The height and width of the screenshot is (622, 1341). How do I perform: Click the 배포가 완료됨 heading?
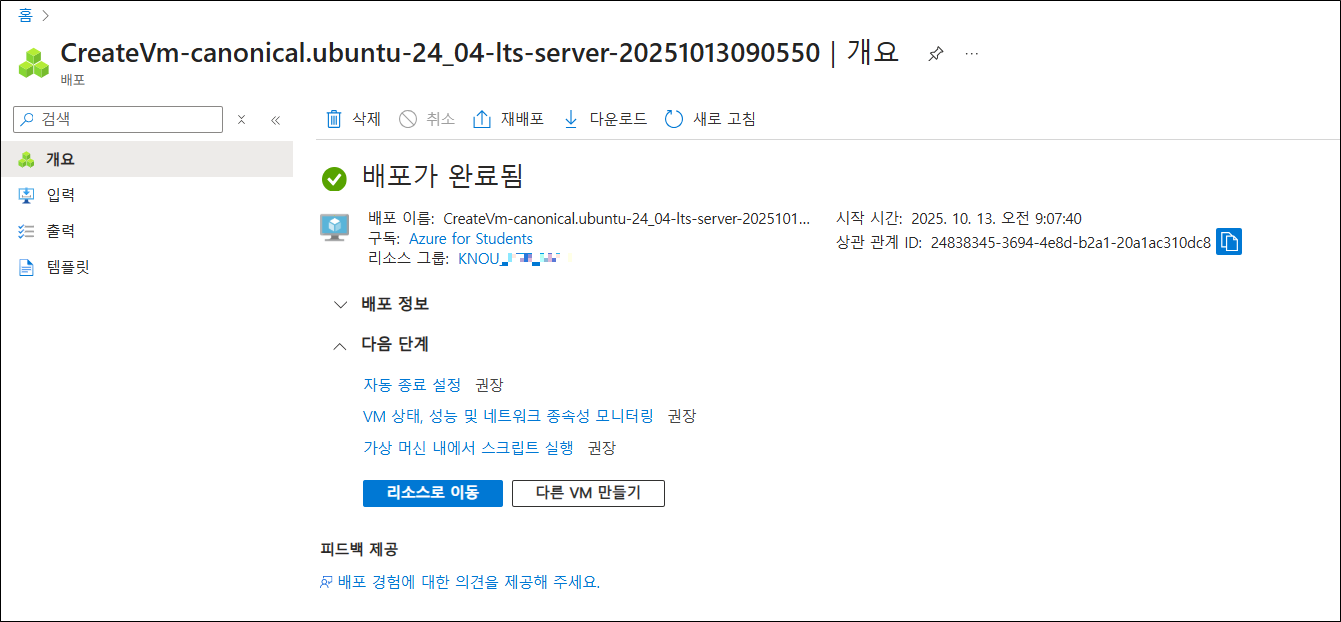(443, 176)
